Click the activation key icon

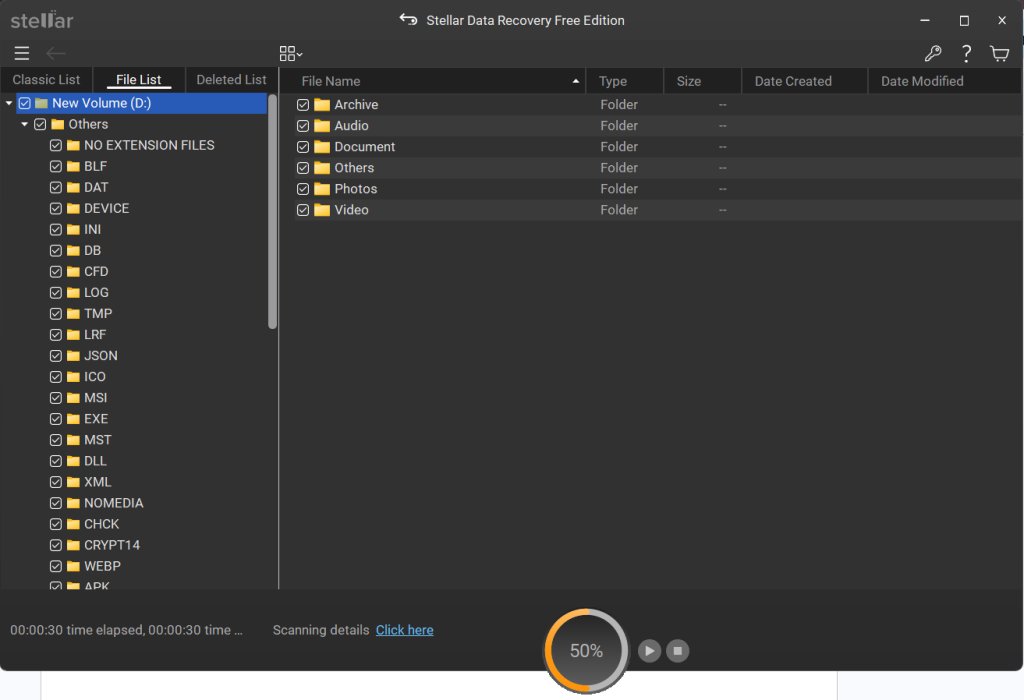(x=933, y=54)
